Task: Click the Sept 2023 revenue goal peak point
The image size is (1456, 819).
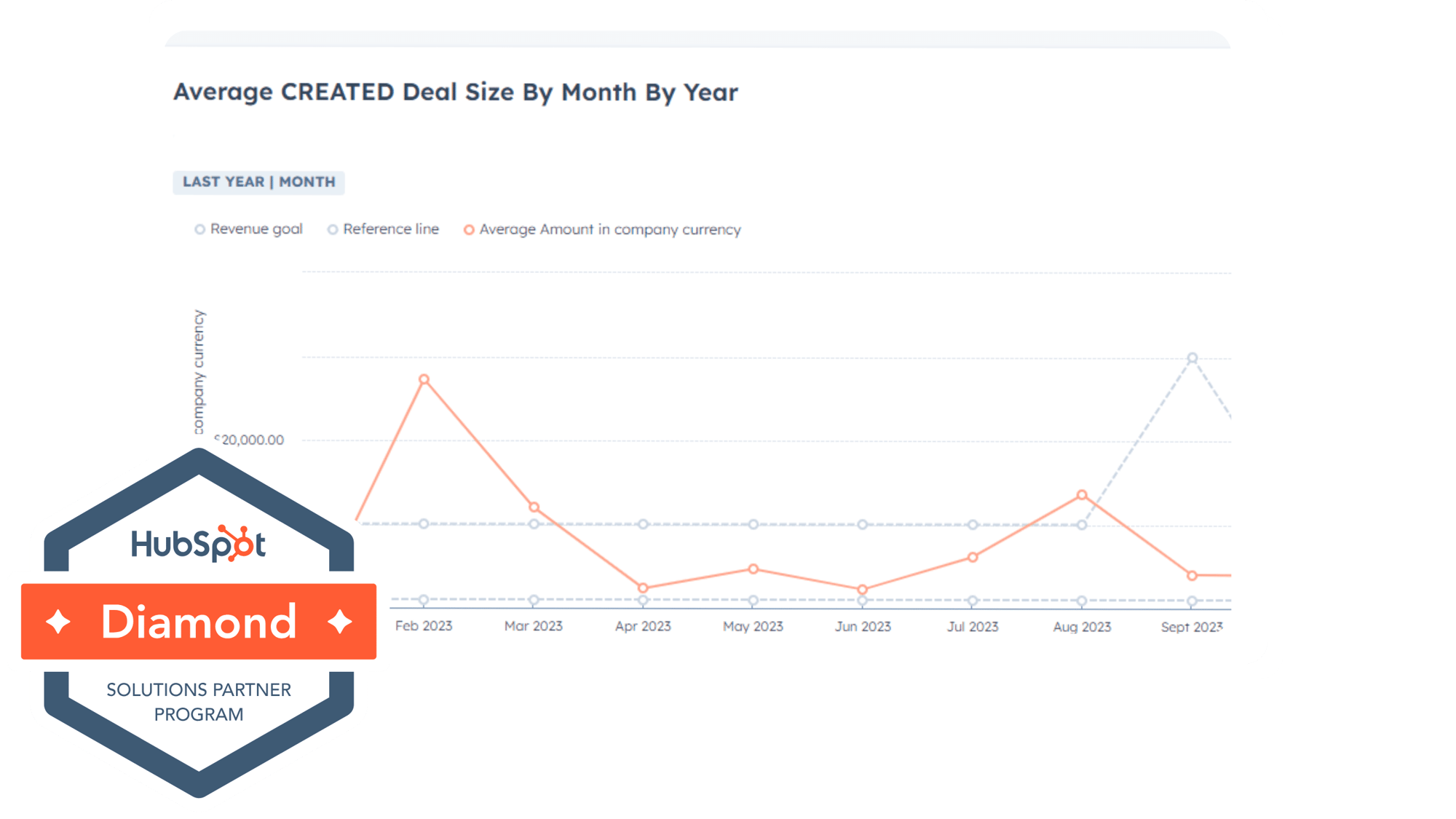Action: [1192, 358]
